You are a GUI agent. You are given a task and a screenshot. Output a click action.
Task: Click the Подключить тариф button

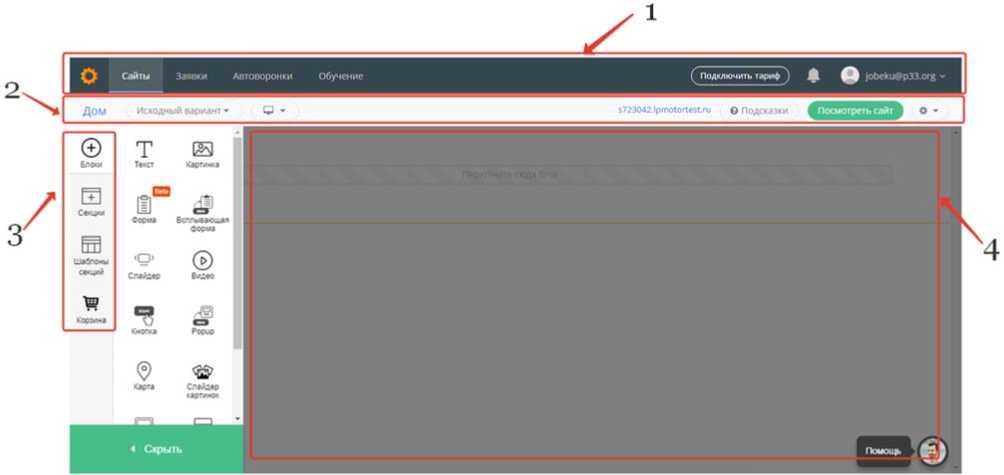click(x=740, y=76)
